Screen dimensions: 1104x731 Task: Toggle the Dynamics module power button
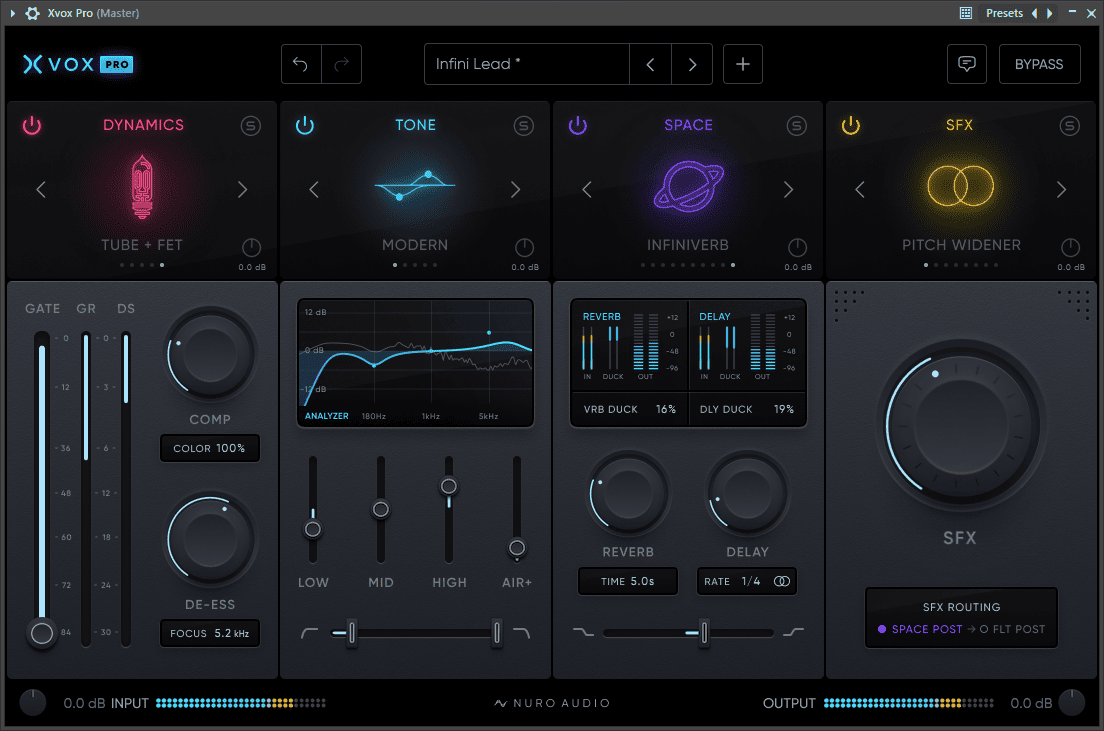pyautogui.click(x=32, y=125)
